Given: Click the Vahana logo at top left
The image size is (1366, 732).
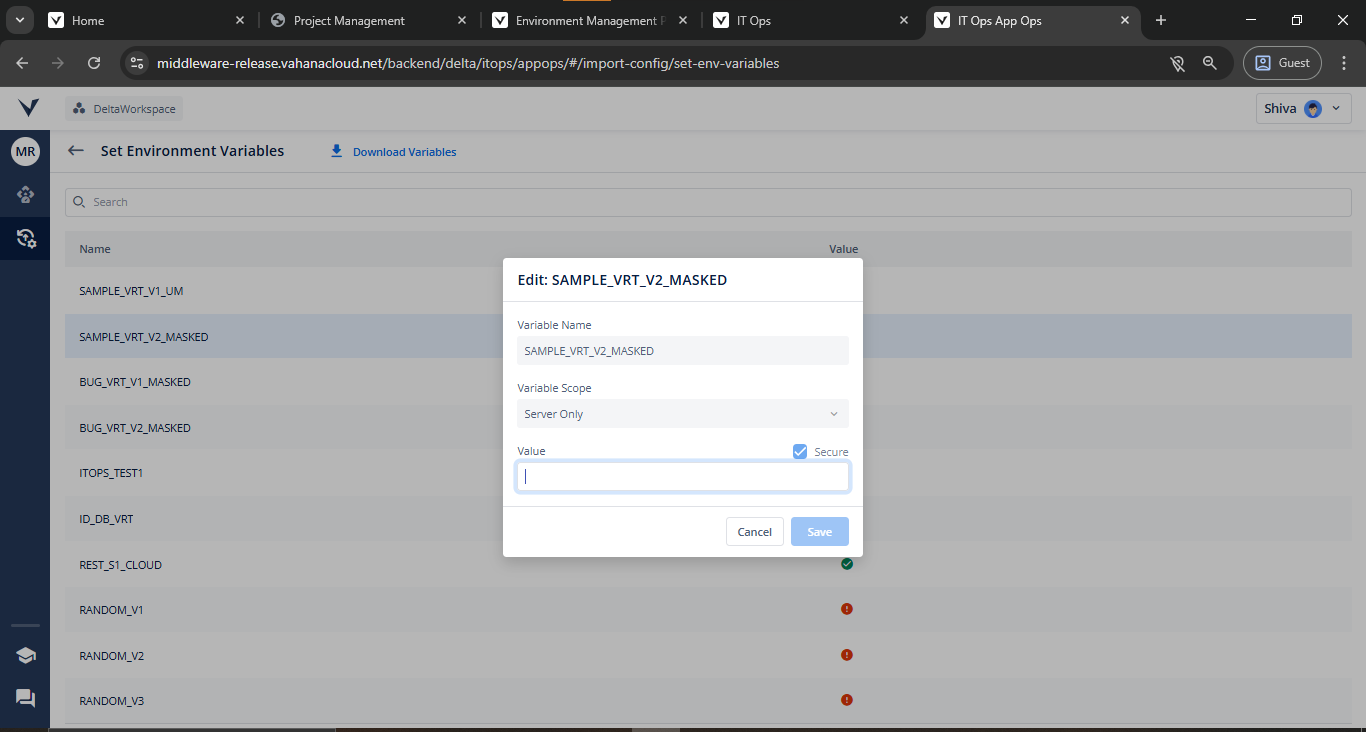Looking at the screenshot, I should (28, 108).
